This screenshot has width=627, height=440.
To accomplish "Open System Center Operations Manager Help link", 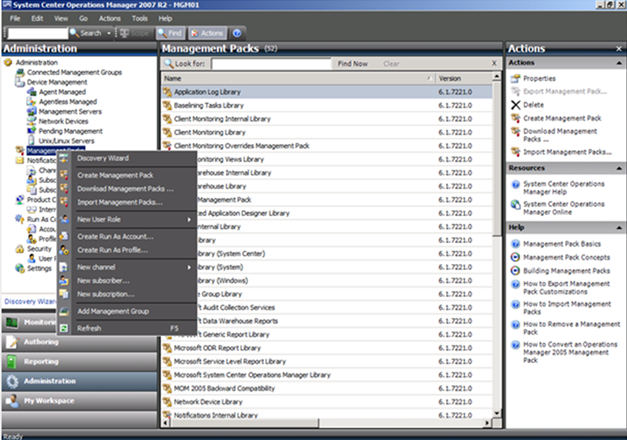I will click(x=564, y=188).
